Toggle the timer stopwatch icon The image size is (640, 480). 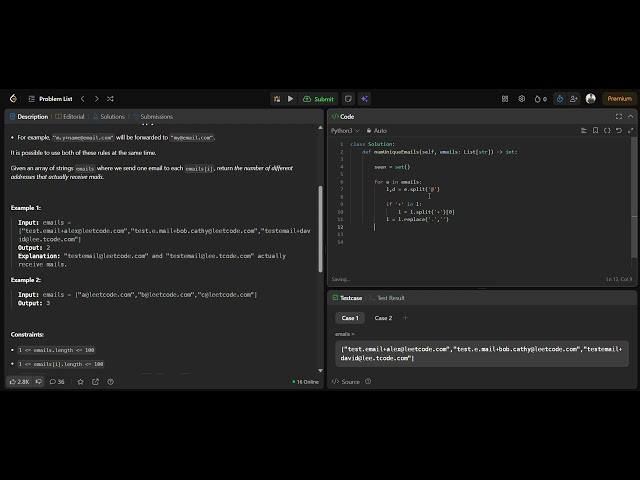(x=560, y=99)
